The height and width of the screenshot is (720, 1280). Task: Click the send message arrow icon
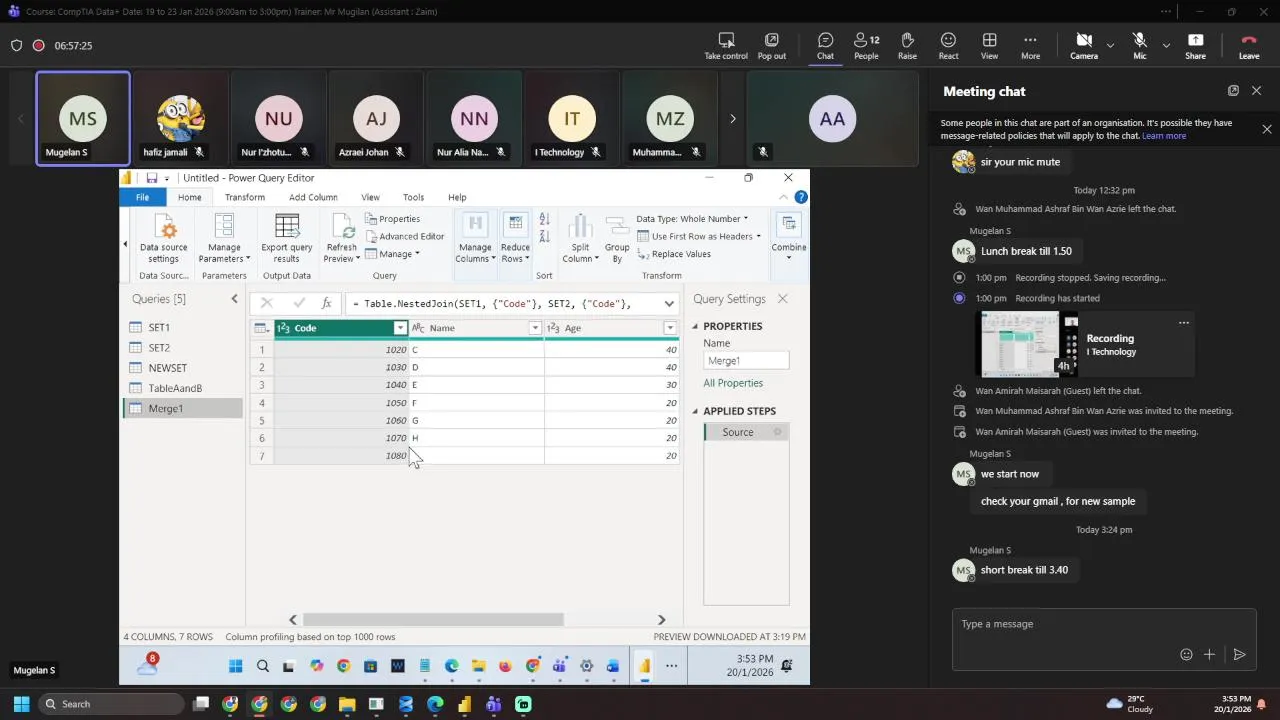(1239, 654)
